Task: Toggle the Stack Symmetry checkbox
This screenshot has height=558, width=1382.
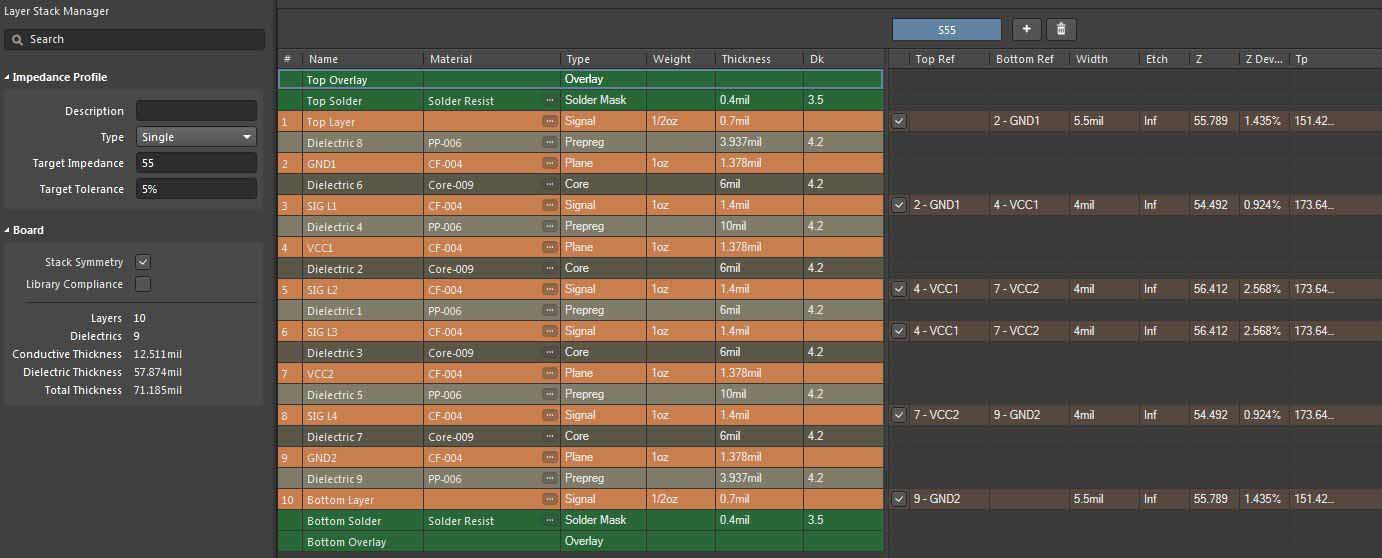Action: 143,262
